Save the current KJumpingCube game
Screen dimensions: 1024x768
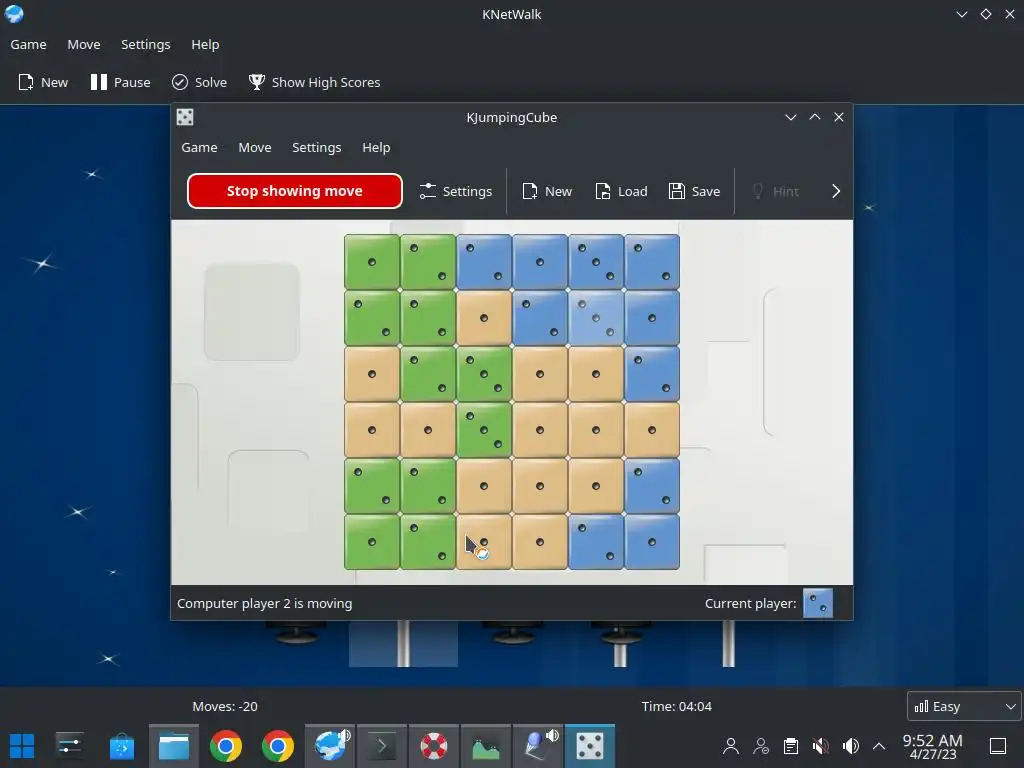[694, 191]
